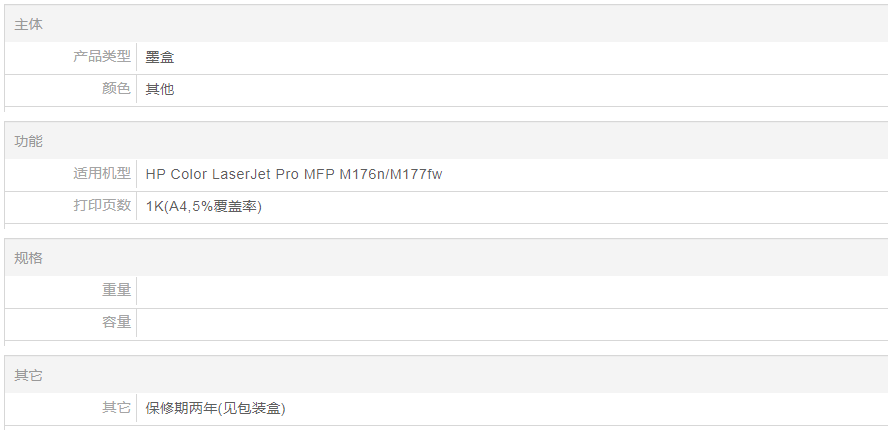
Task: Click the empty 容量 value cell
Action: click(500, 323)
